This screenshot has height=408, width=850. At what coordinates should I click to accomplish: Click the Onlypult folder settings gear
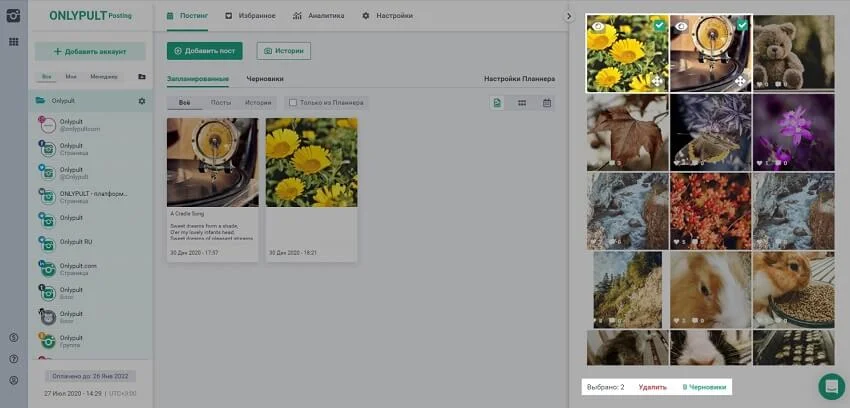pyautogui.click(x=141, y=101)
